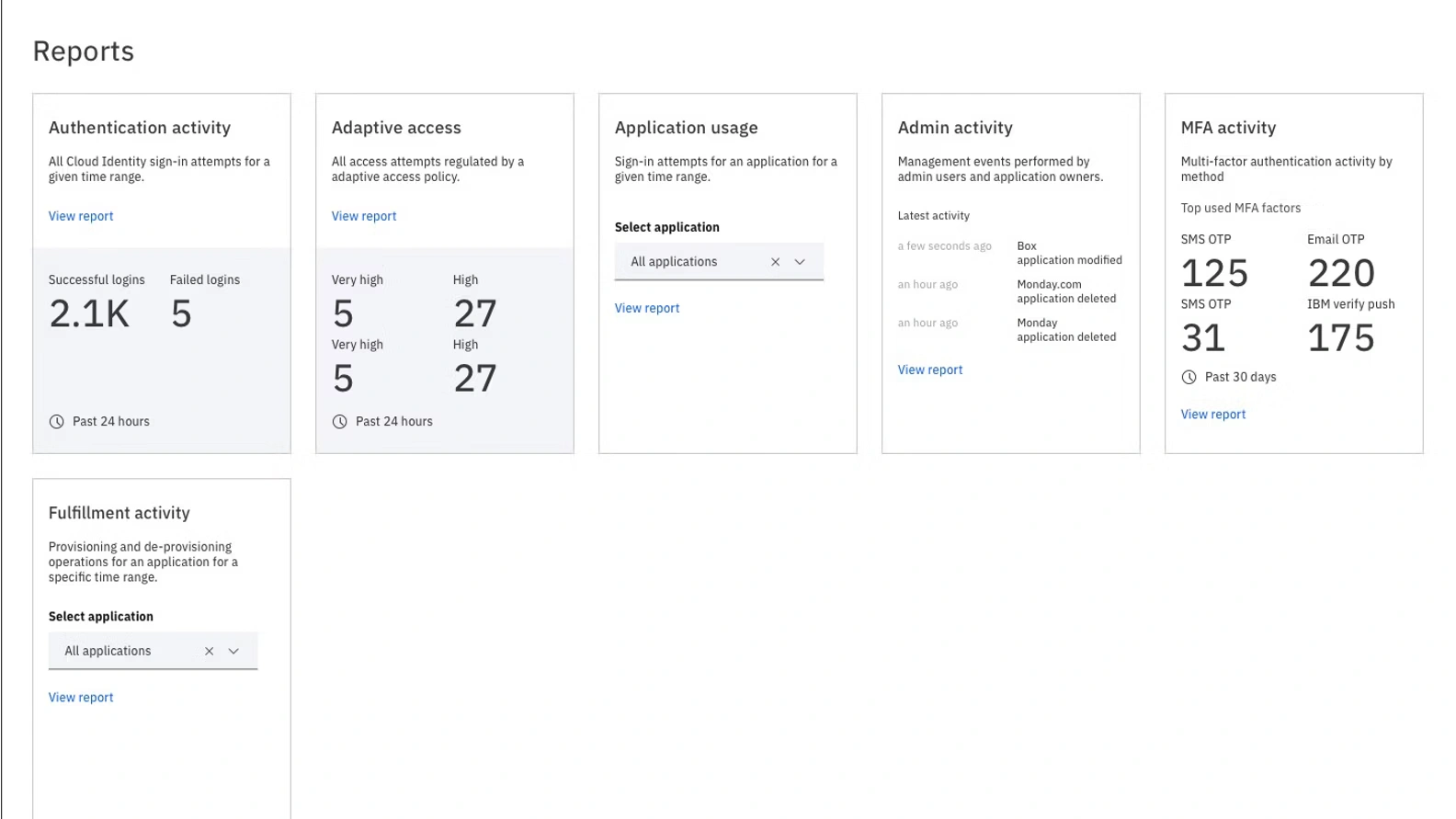Select Monday.com application deleted entry
This screenshot has width=1456, height=819.
1065,291
